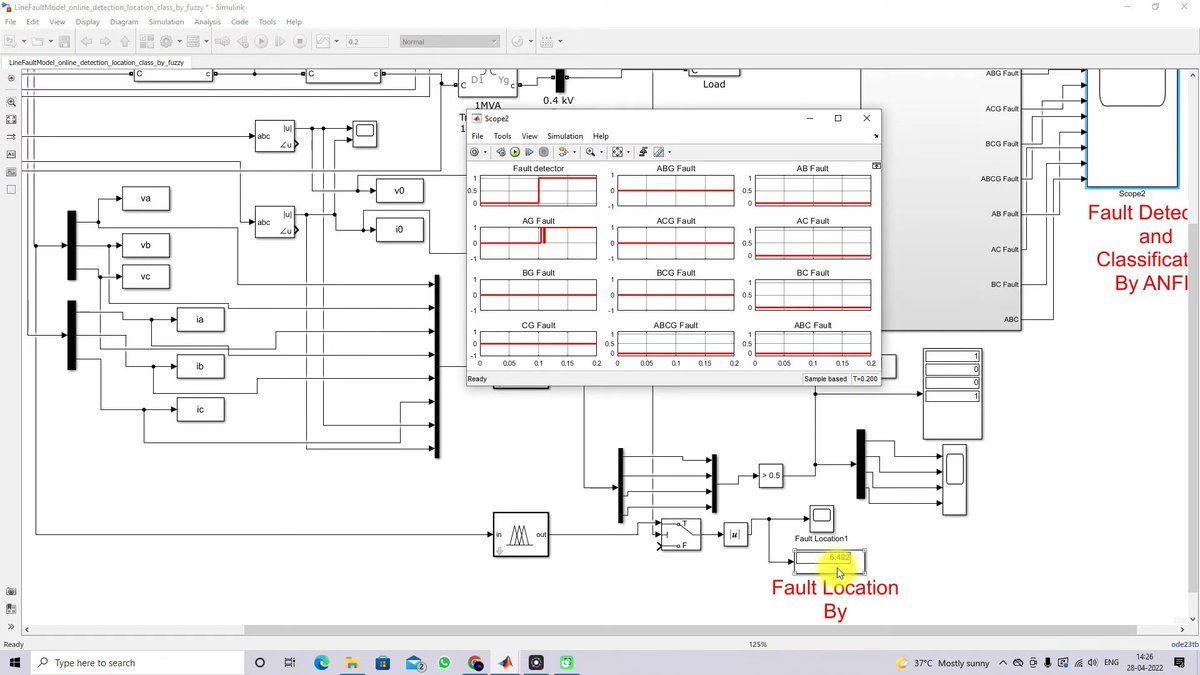Run the simulation from the Simulink toolbar
This screenshot has height=675, width=1200.
261,41
